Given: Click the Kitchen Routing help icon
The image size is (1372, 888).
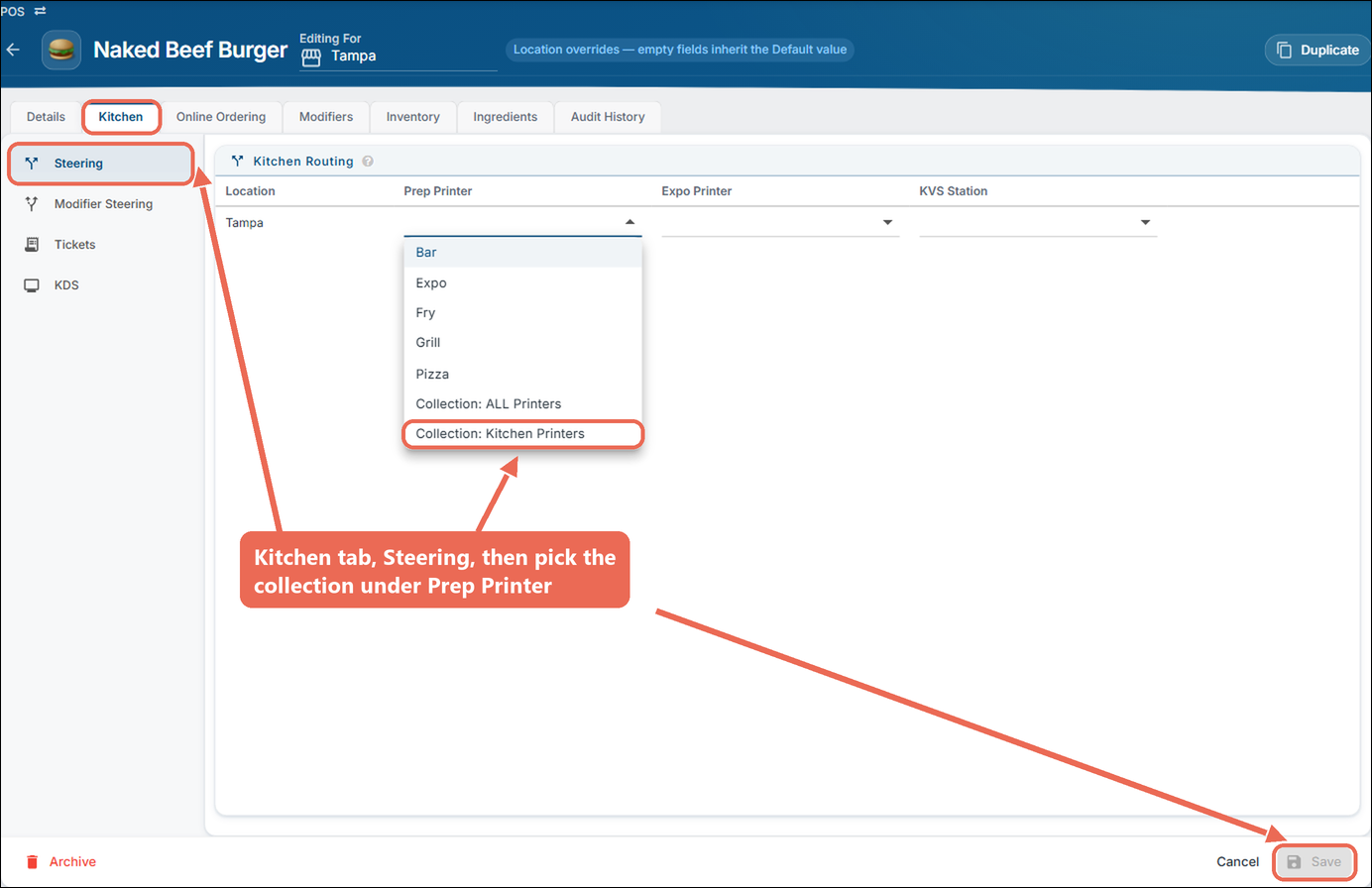Looking at the screenshot, I should (368, 162).
